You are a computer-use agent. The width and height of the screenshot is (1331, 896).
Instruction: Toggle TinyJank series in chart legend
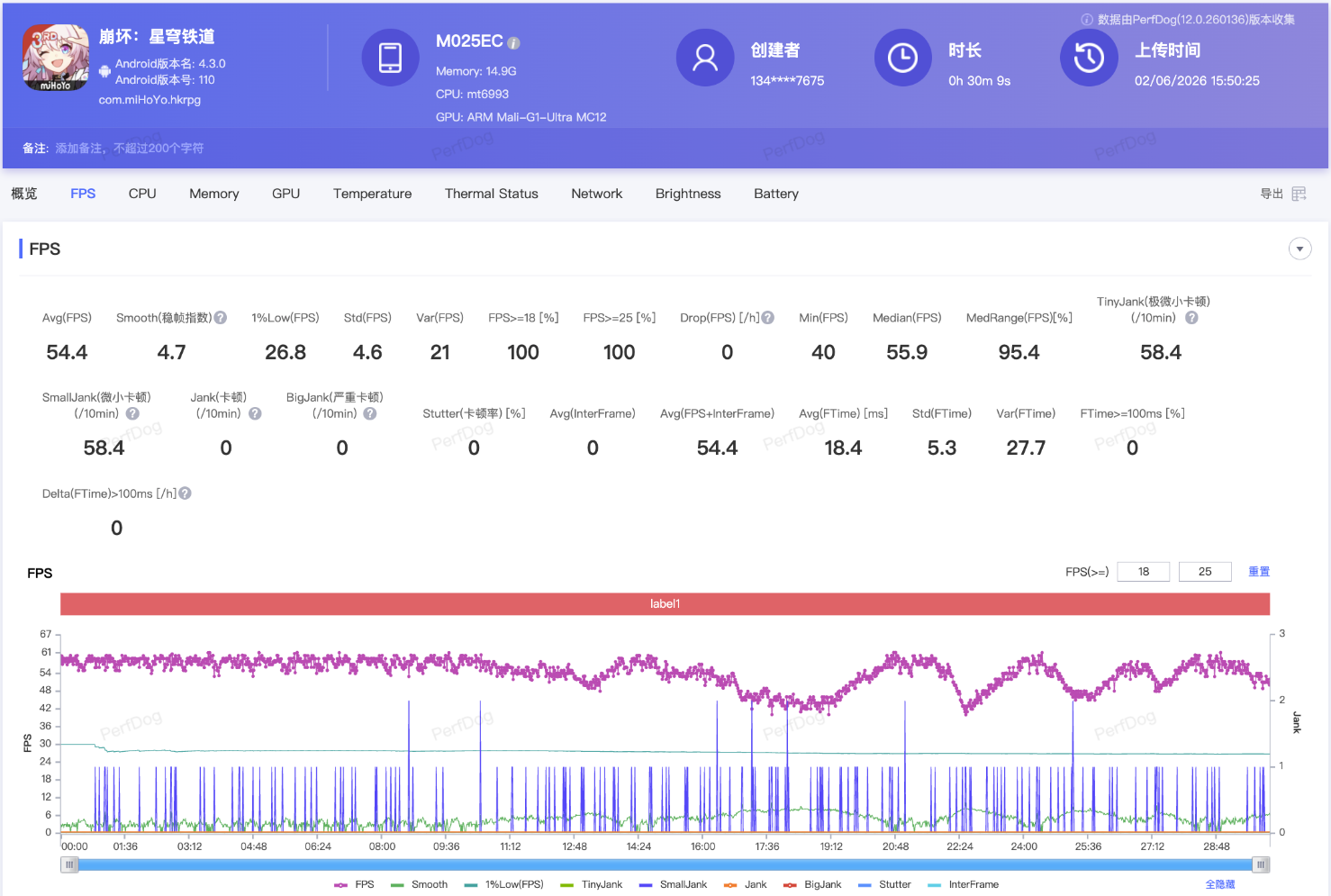click(x=592, y=884)
